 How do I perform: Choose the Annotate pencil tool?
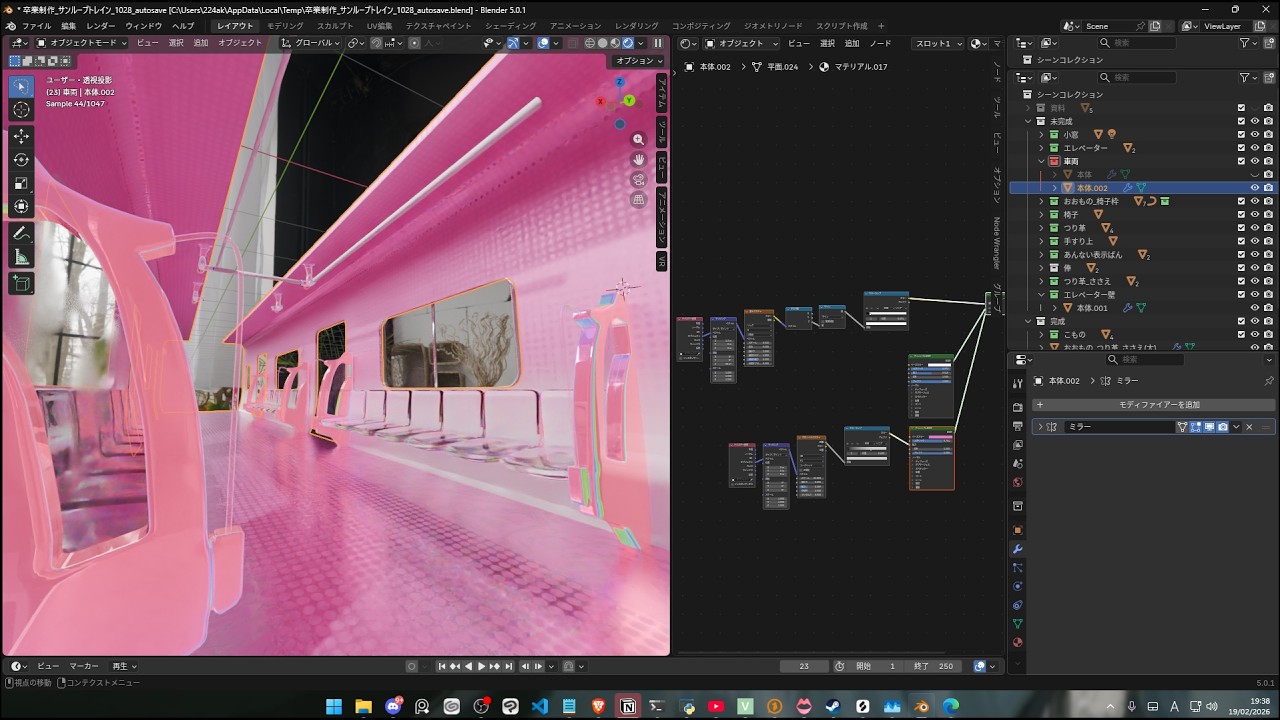21,233
